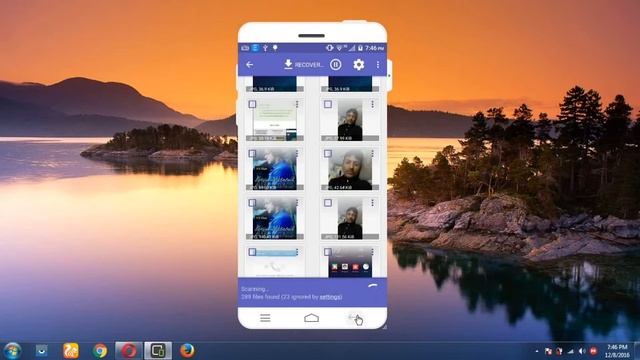Tap the 7:46 PM time in phone status bar
Screen dimensions: 640x360
374,48
